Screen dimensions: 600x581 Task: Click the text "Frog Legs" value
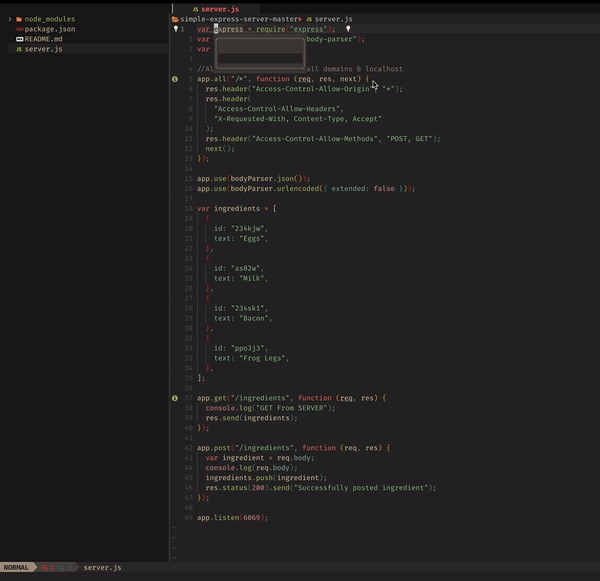pyautogui.click(x=262, y=358)
